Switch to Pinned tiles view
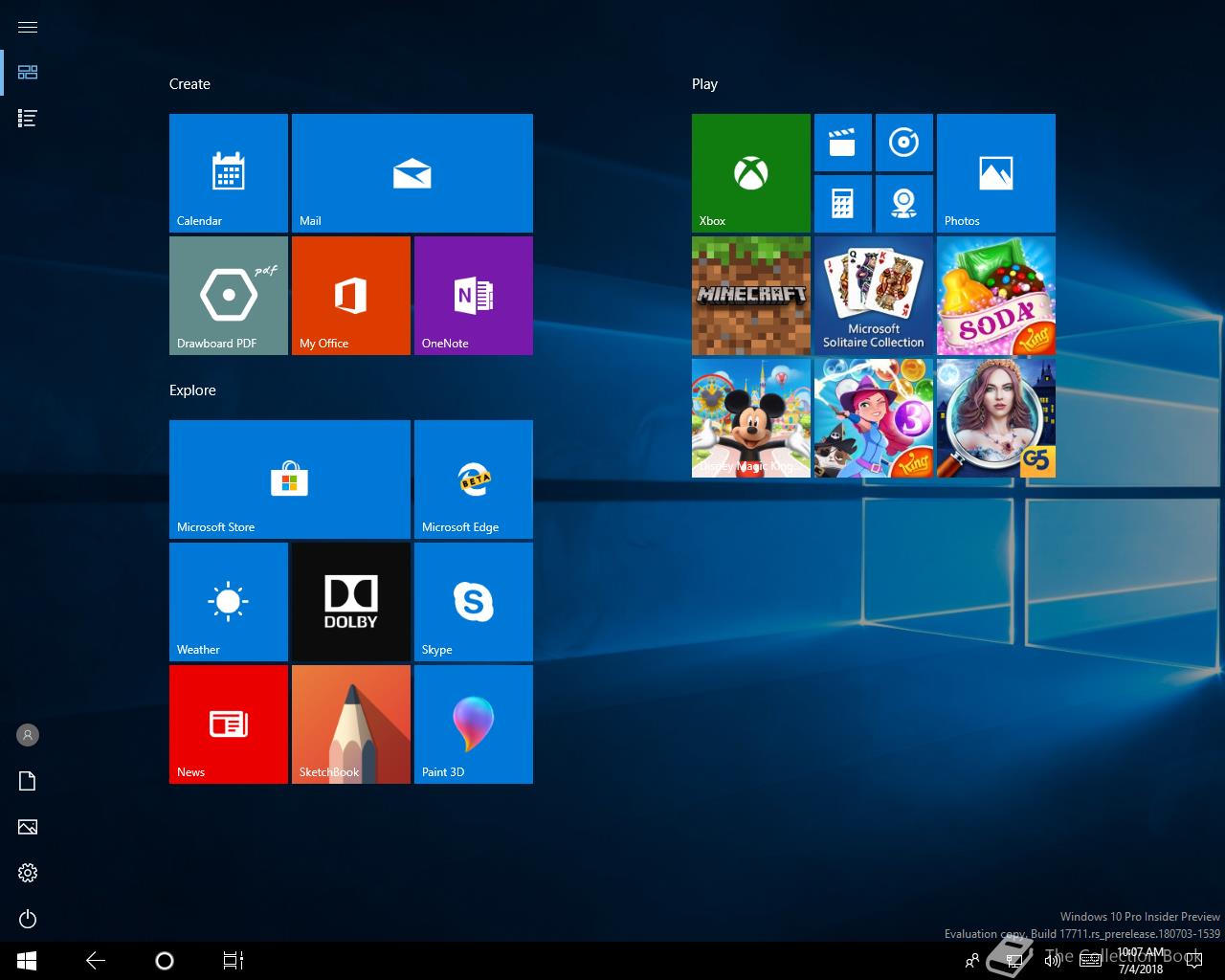Screen dimensions: 1225x980 (28, 73)
